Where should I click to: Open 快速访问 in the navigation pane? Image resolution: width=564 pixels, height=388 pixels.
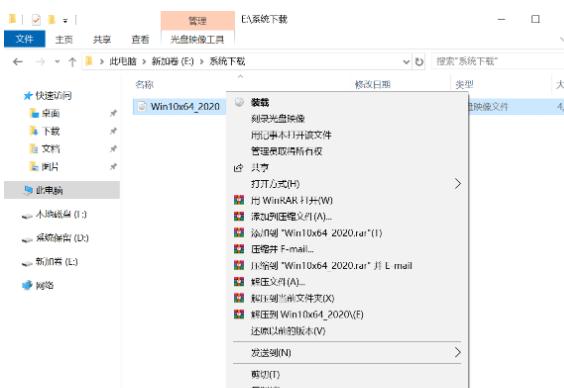(x=53, y=96)
